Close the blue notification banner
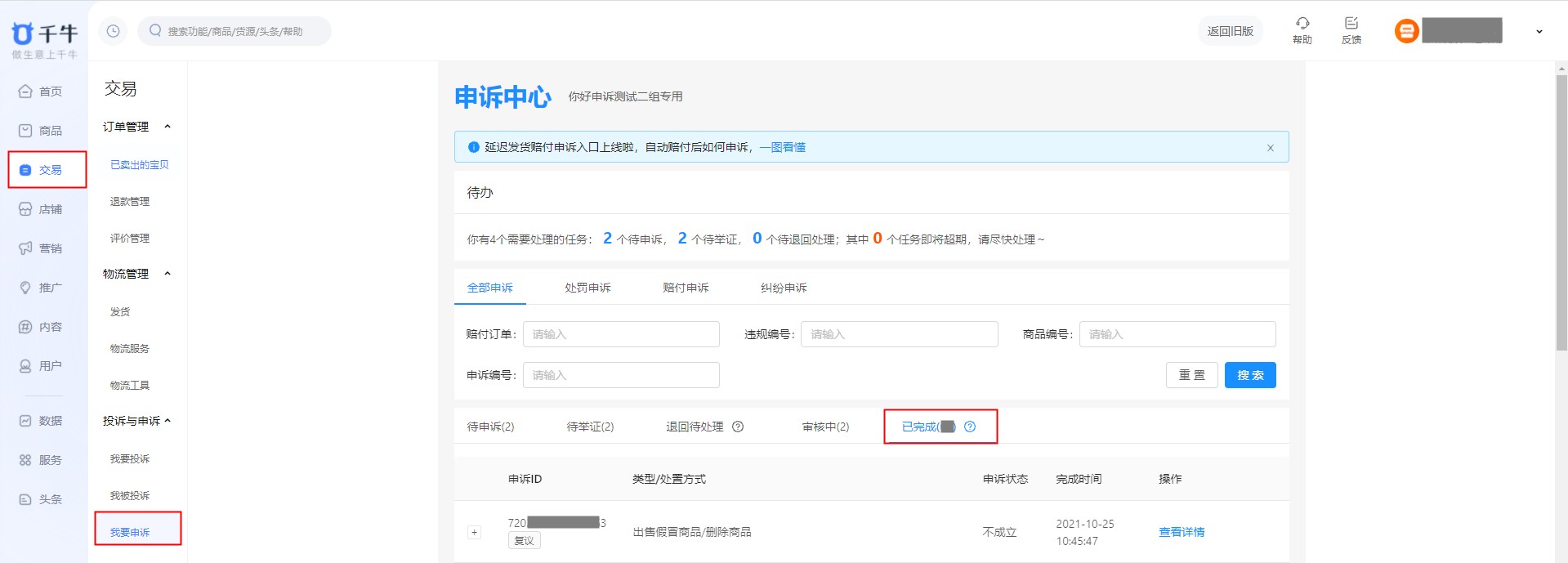The height and width of the screenshot is (563, 1568). pyautogui.click(x=1270, y=148)
